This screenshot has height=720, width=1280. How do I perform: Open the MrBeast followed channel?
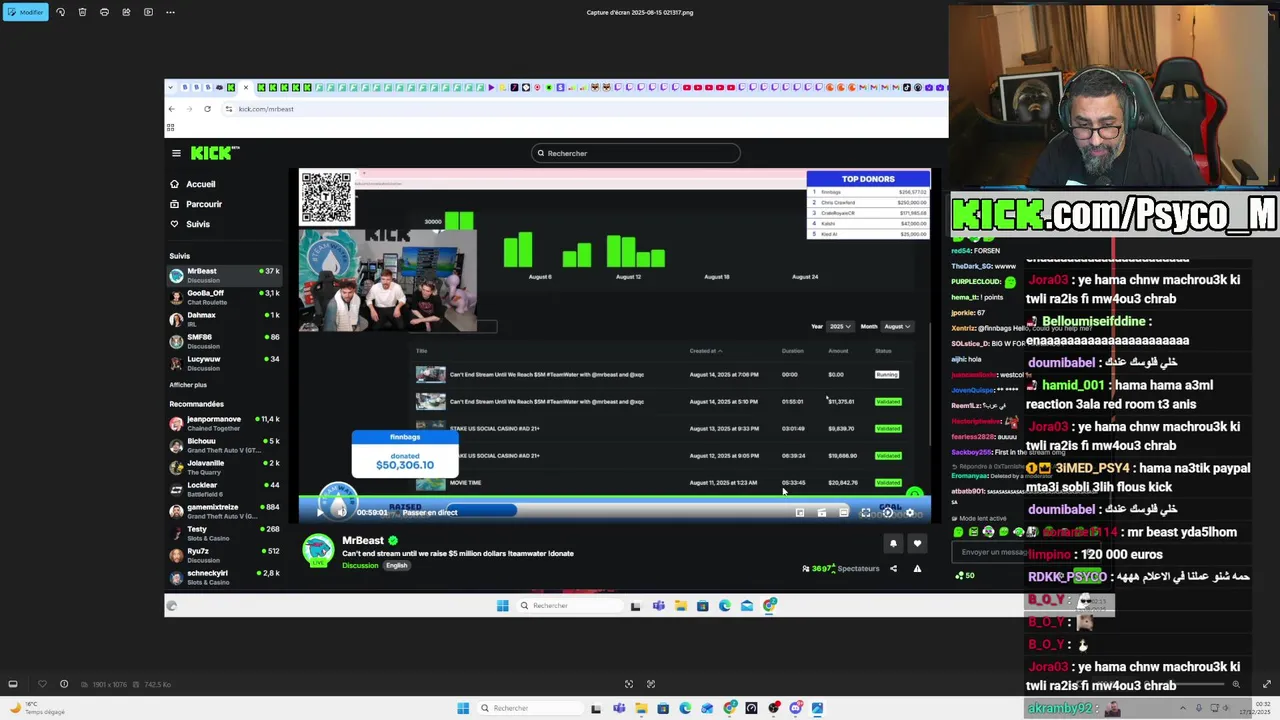coord(225,275)
